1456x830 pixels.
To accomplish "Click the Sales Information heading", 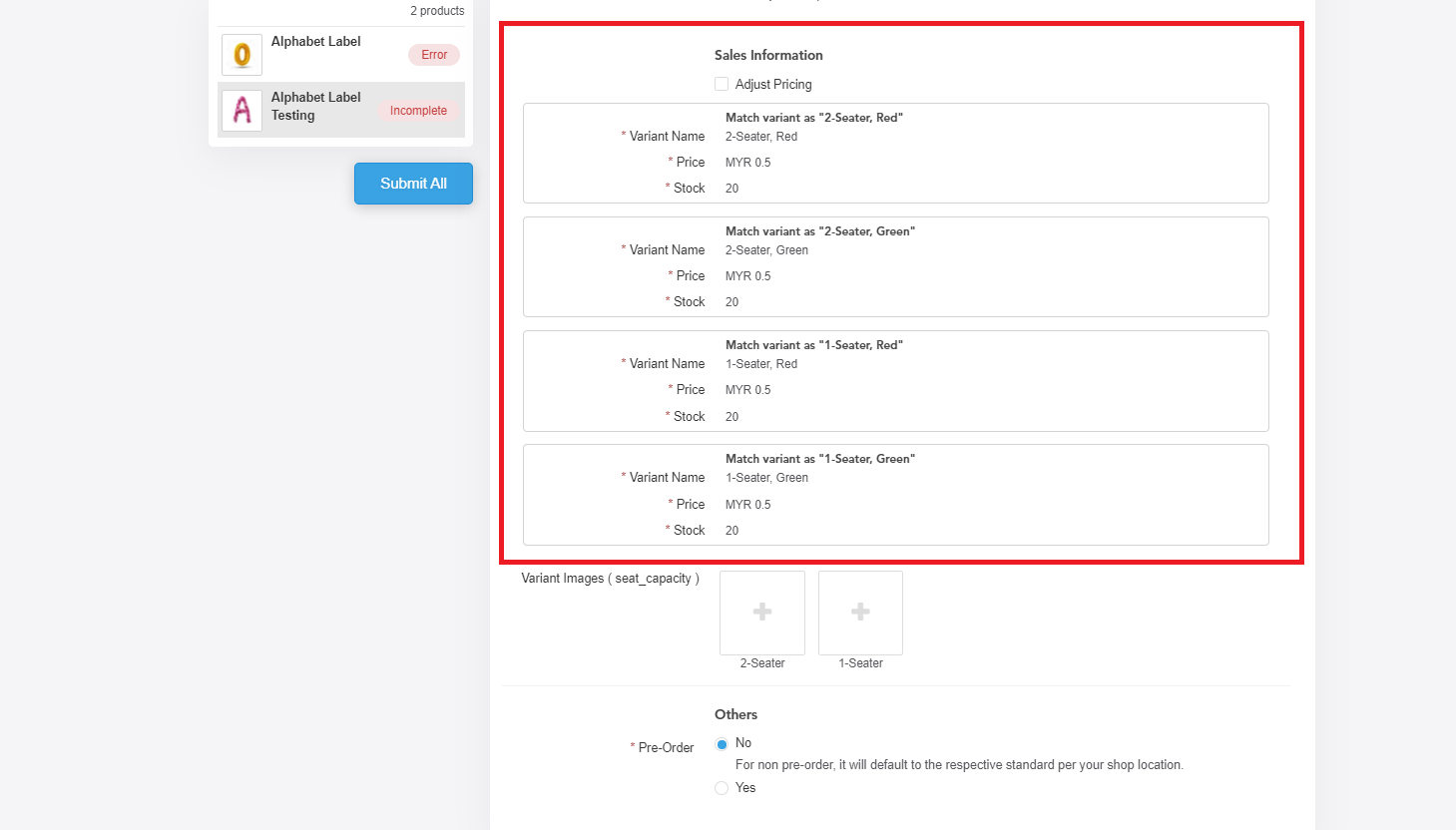I will click(x=768, y=55).
